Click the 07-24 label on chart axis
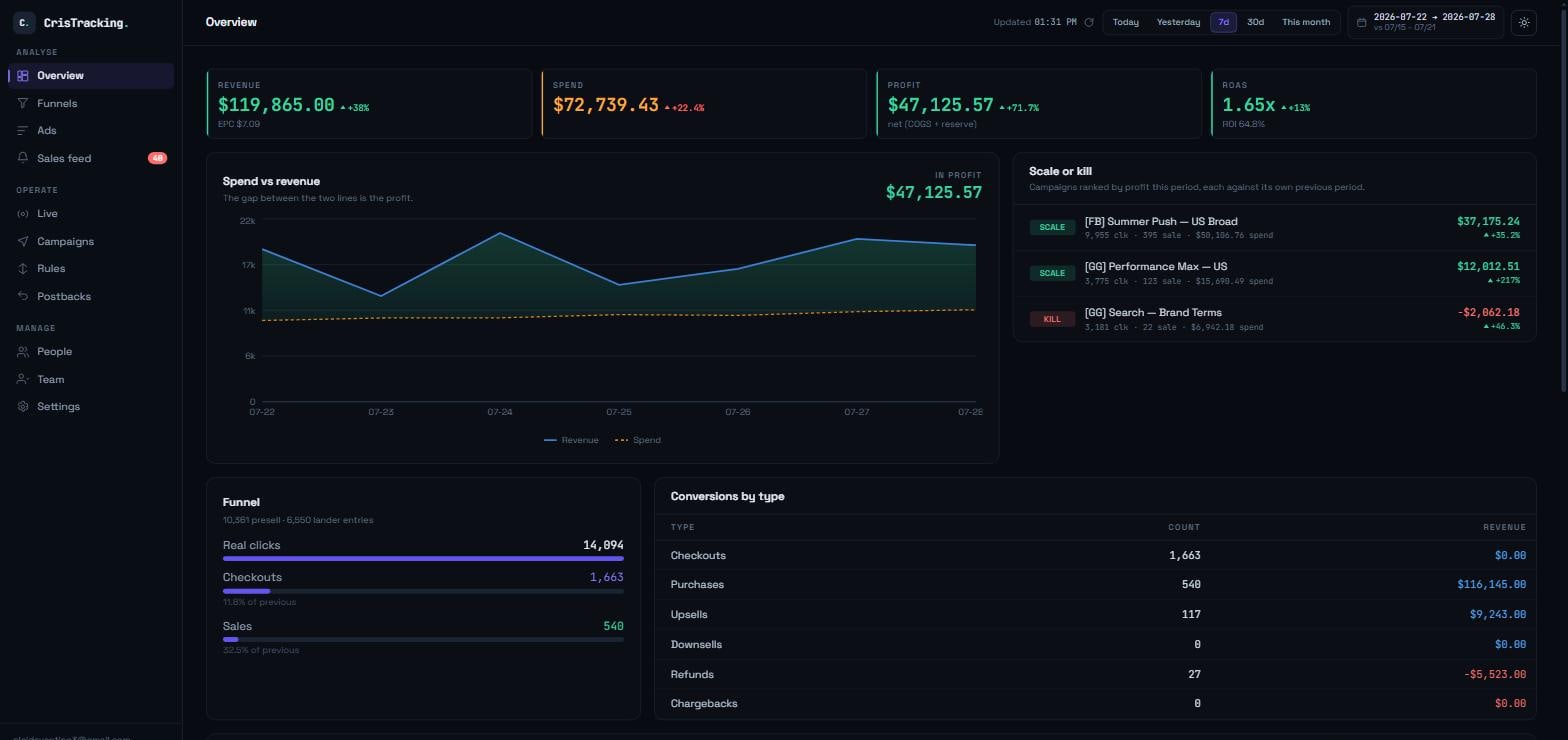 click(499, 412)
